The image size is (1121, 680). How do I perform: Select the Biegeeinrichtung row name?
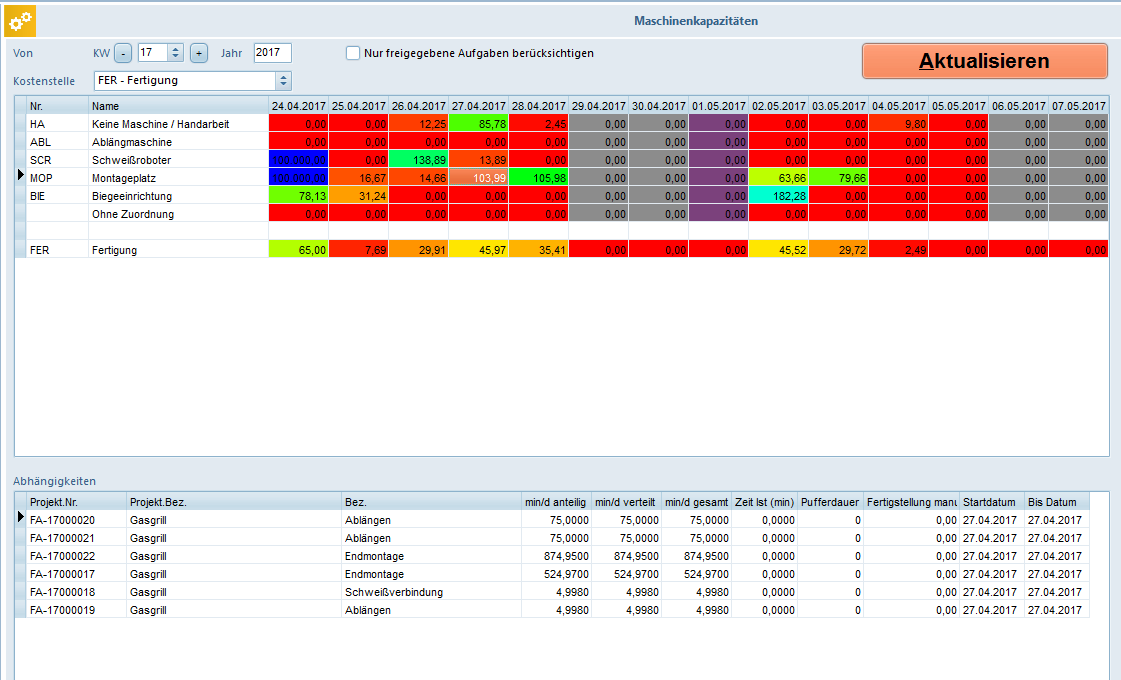(131, 196)
